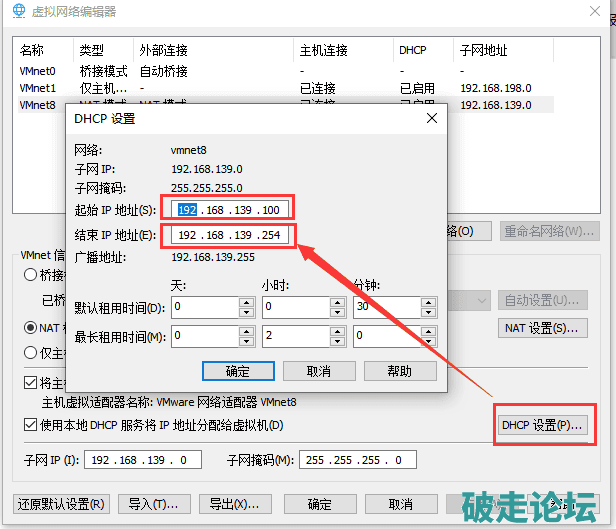Click the 帮助 button in DHCP dialog
The image size is (616, 529).
(399, 371)
